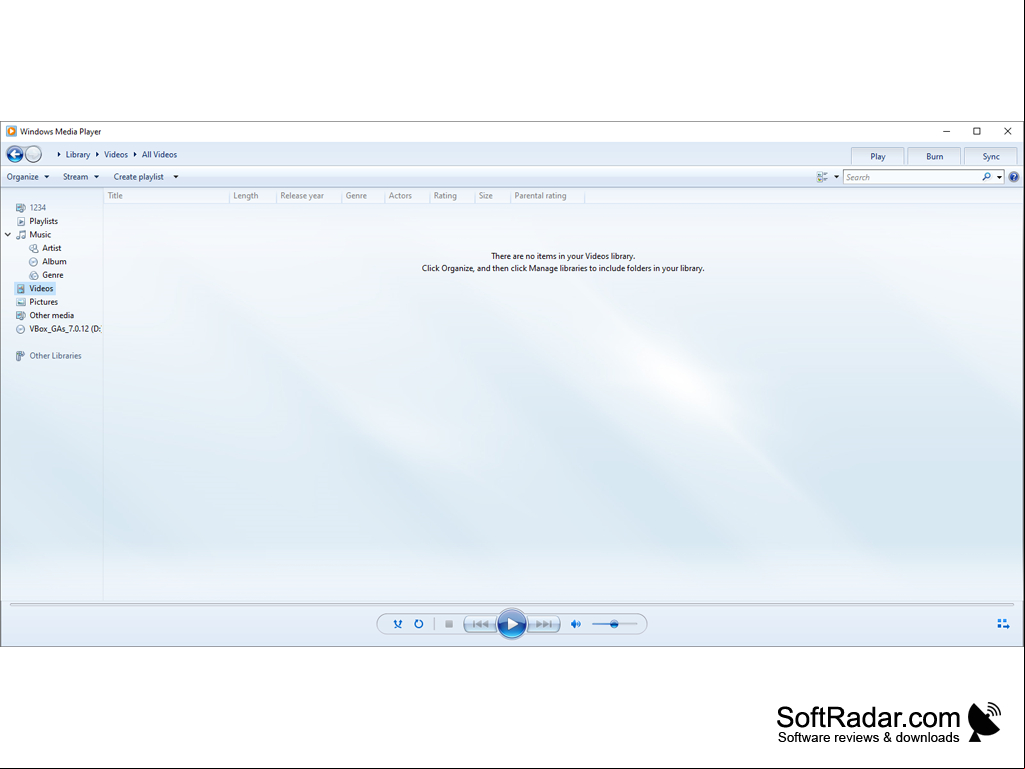Click the Windows Media Player title bar icon
Viewport: 1025px width, 769px height.
coord(11,131)
